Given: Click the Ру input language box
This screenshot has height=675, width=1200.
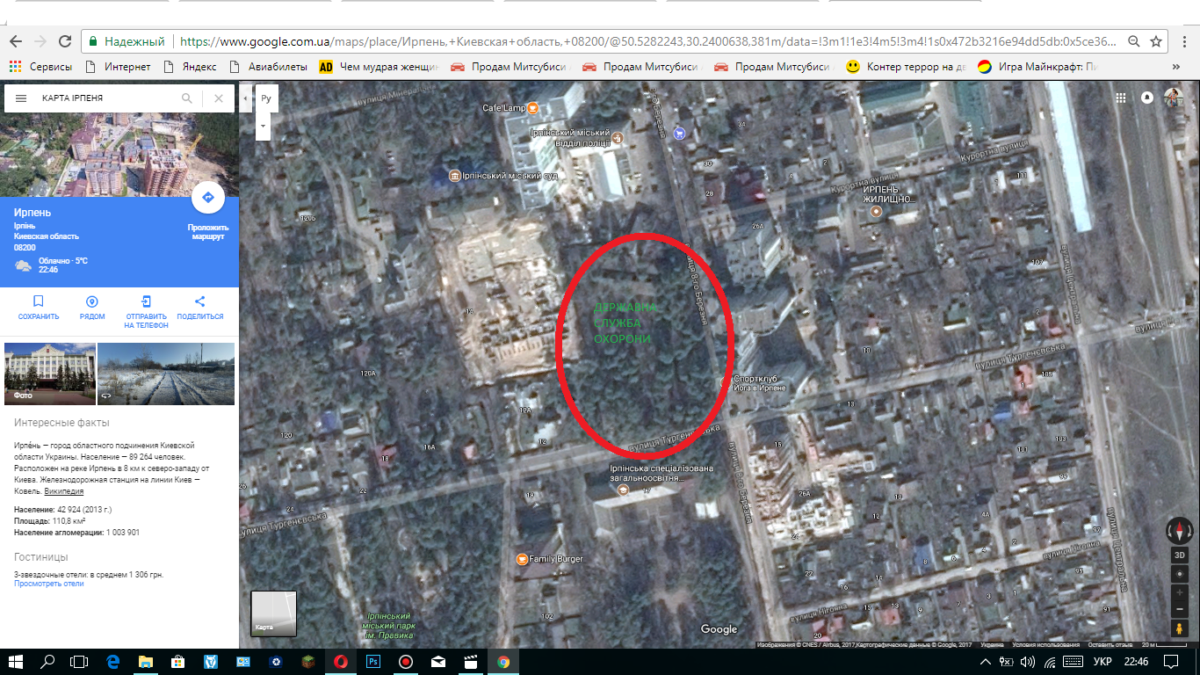Looking at the screenshot, I should click(x=265, y=99).
